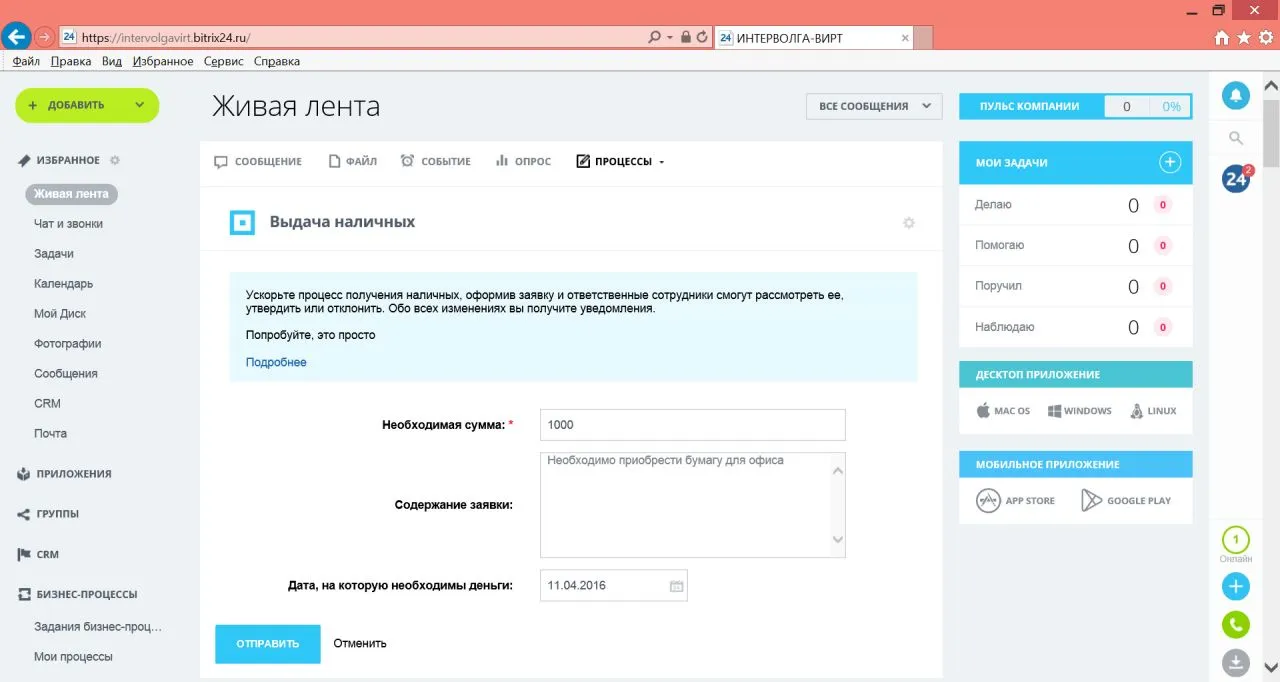Screen dimensions: 1280x682
Task: Click the notification bell icon
Action: (x=1236, y=96)
